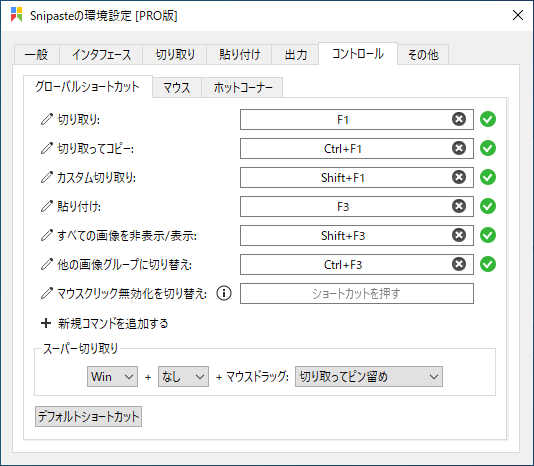
Task: Click the pencil icon beside カスタム切り取り
Action: coord(47,177)
